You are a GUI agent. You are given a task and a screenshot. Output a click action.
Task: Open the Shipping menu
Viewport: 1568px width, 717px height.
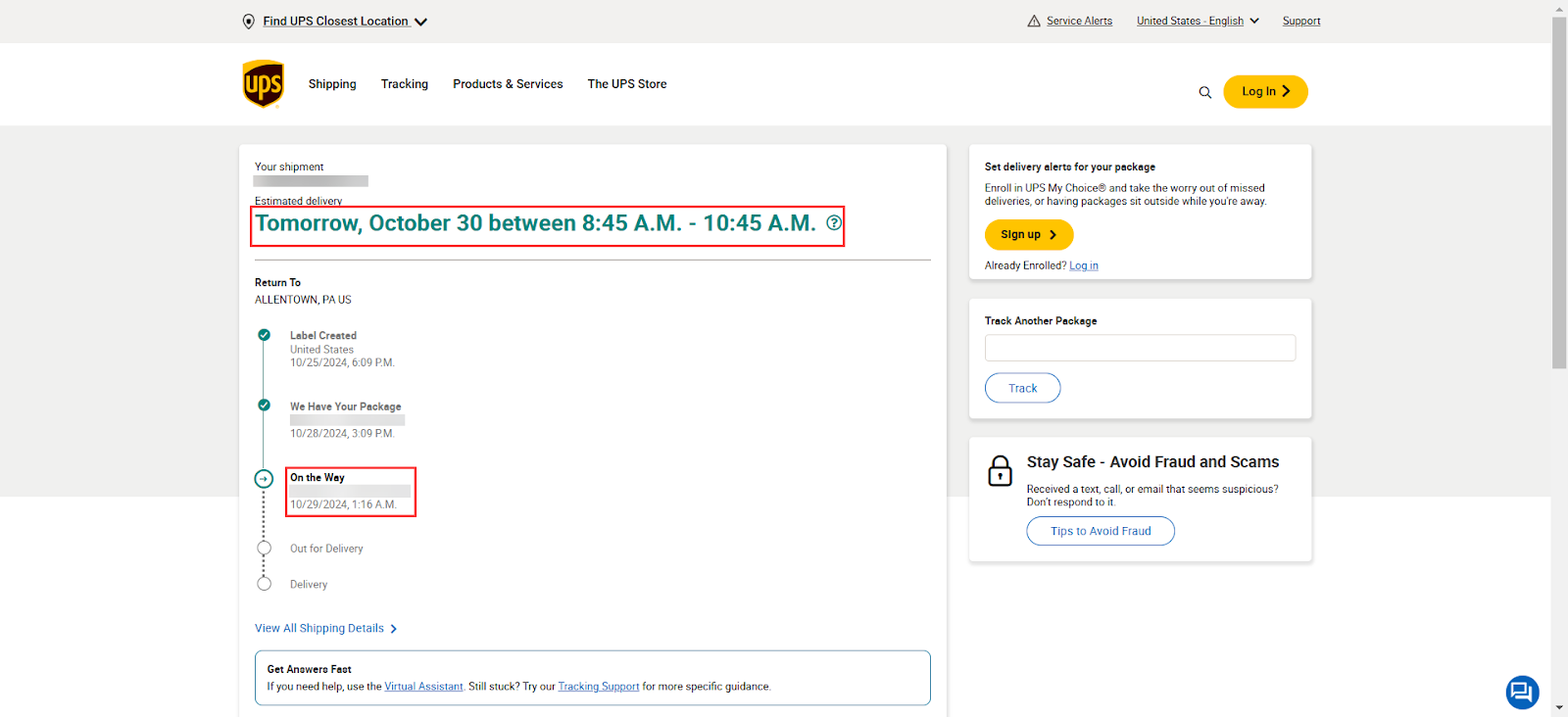point(332,84)
